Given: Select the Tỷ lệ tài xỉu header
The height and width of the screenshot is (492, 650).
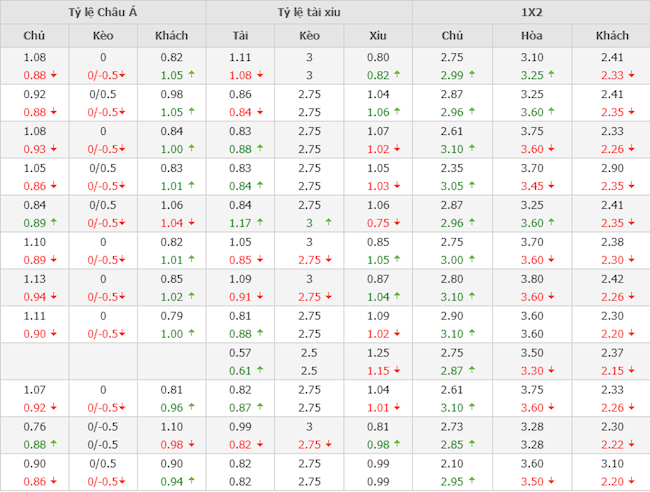Looking at the screenshot, I should [x=309, y=12].
